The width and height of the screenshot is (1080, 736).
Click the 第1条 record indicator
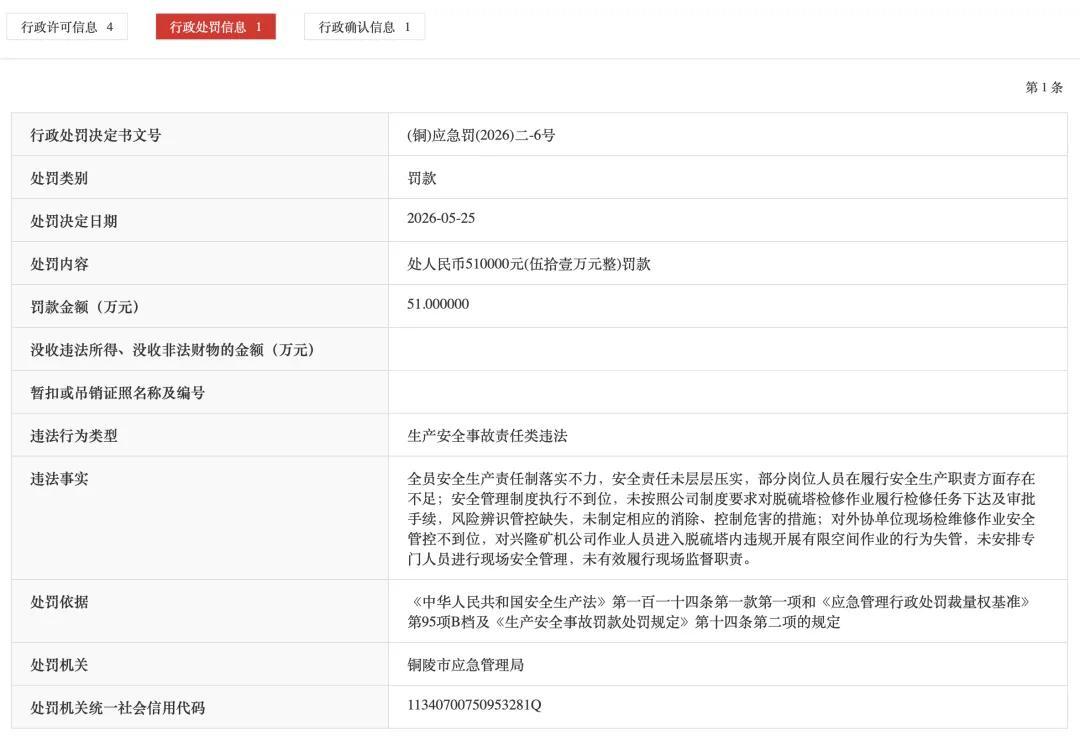[1043, 87]
